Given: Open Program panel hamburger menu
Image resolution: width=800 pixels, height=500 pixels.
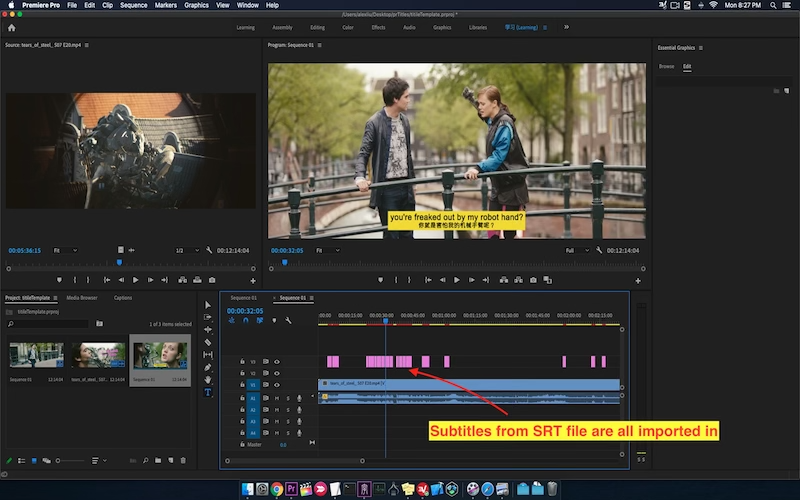Looking at the screenshot, I should [x=320, y=45].
